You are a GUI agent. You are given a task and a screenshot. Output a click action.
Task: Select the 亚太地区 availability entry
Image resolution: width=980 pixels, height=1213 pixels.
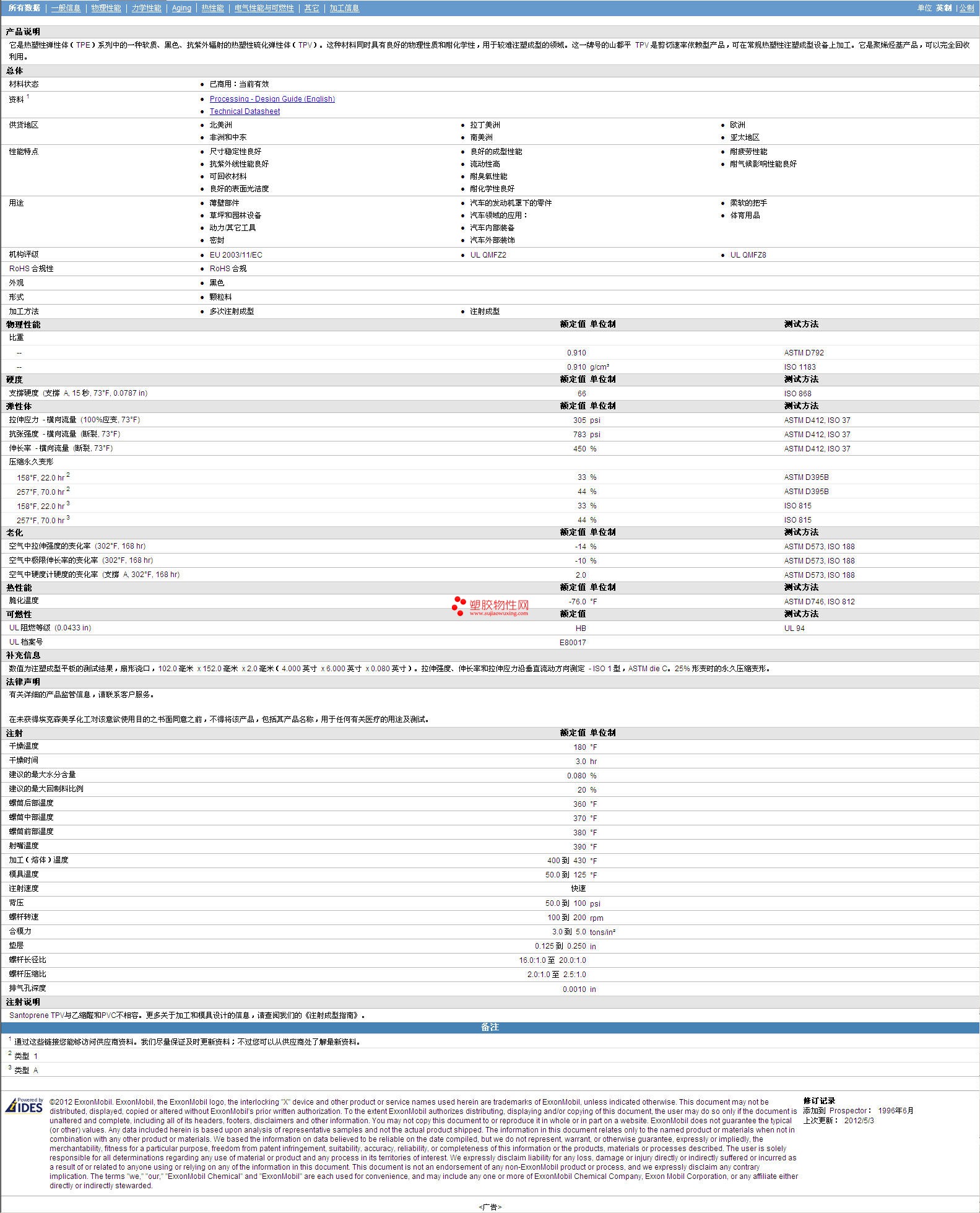tap(744, 137)
